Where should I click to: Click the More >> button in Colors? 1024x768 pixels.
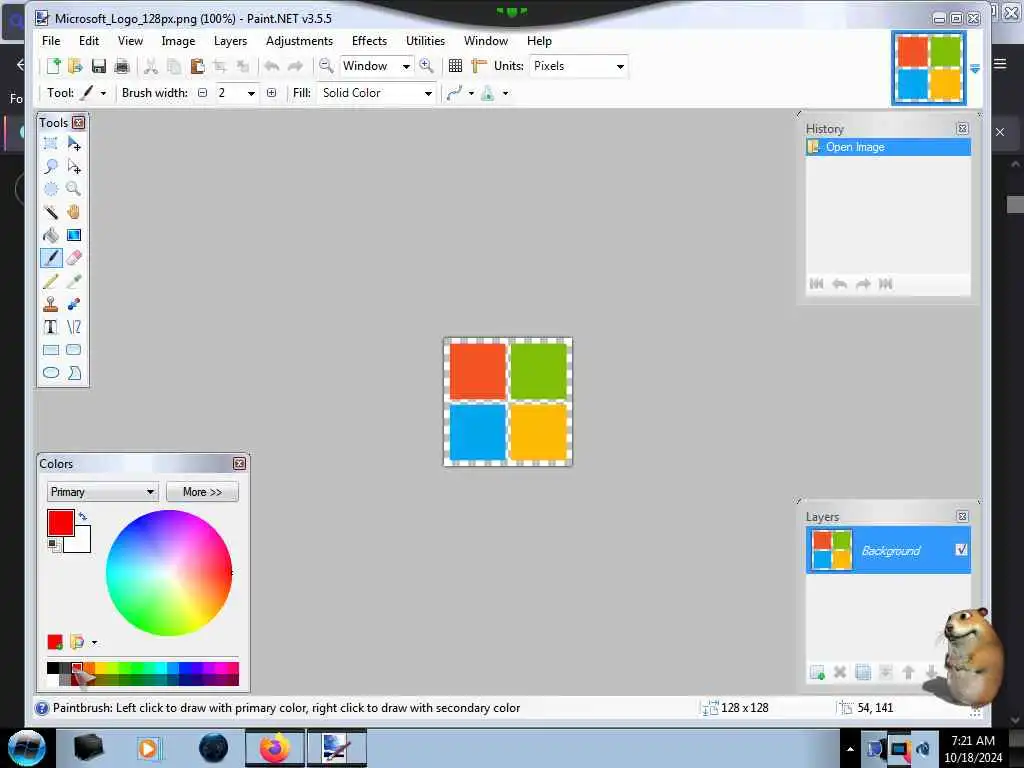[202, 492]
